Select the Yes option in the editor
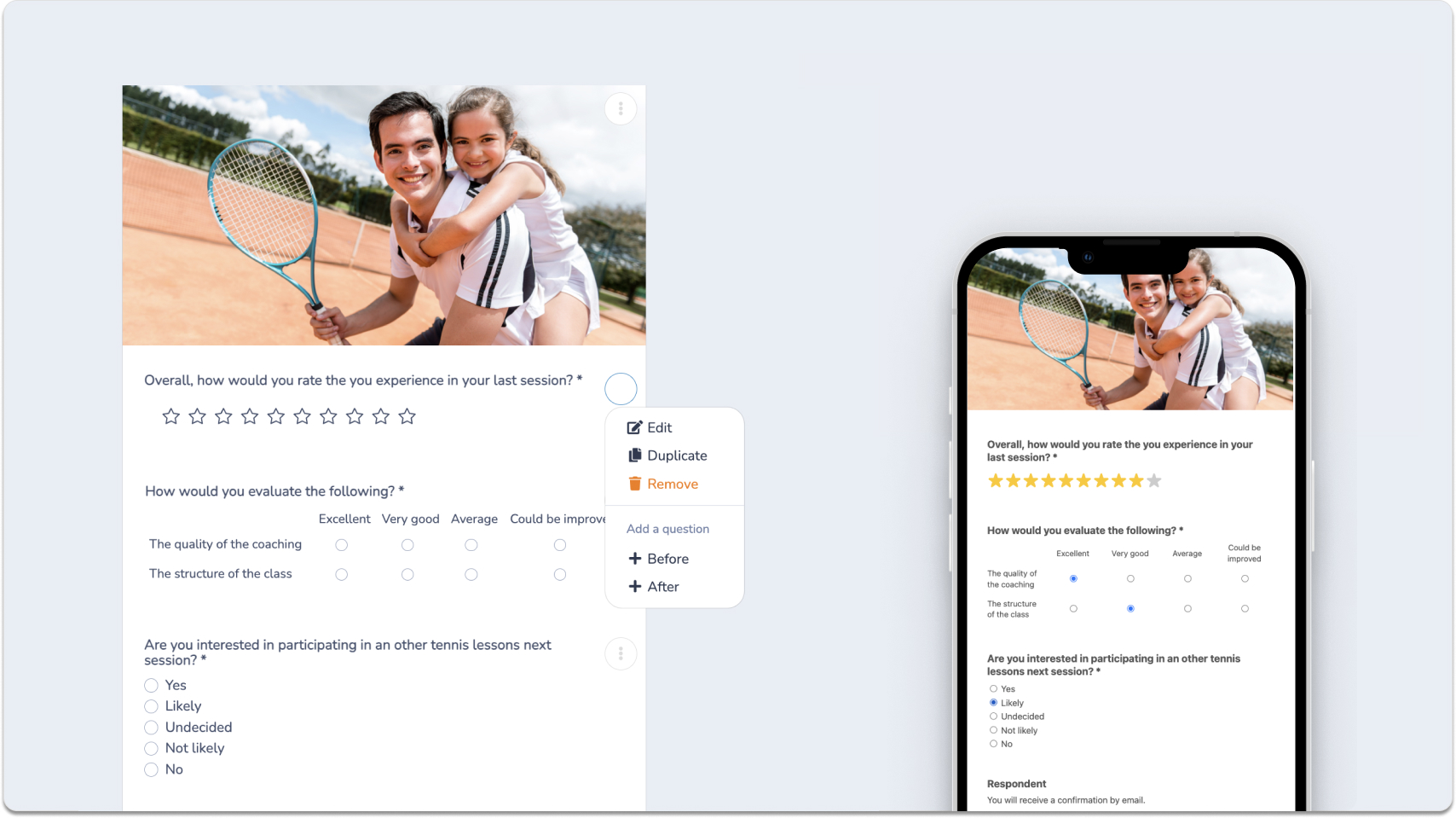The width and height of the screenshot is (1456, 818). (x=152, y=686)
